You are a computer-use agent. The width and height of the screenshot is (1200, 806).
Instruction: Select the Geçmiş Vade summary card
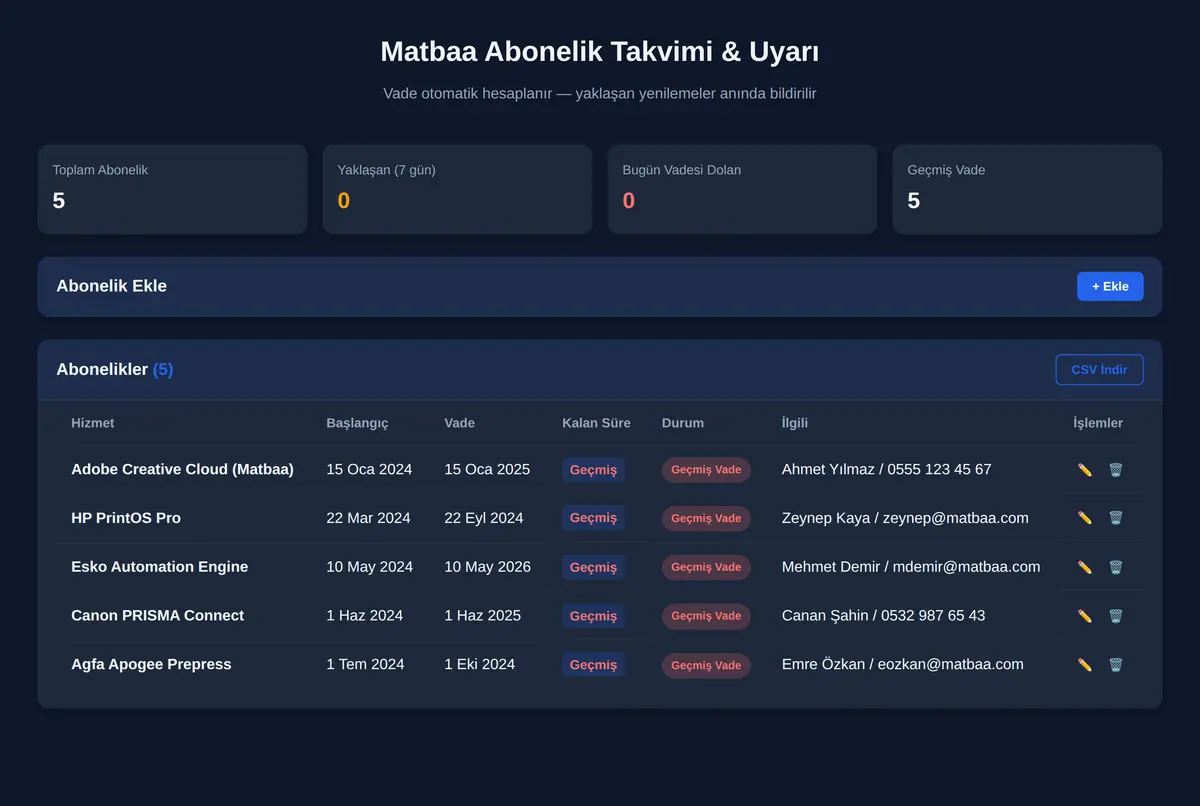pos(1027,189)
